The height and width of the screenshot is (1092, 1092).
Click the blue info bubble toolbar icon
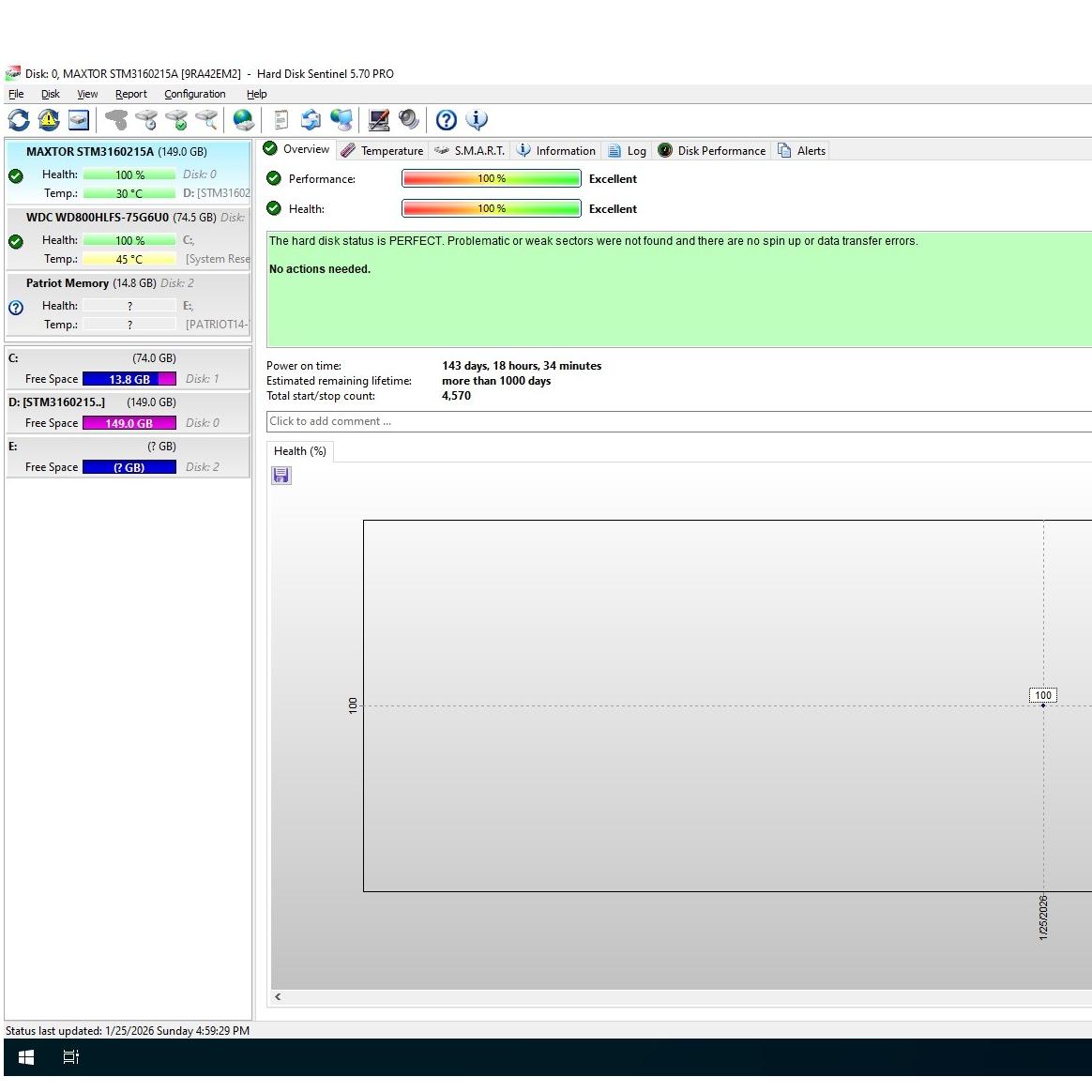477,120
